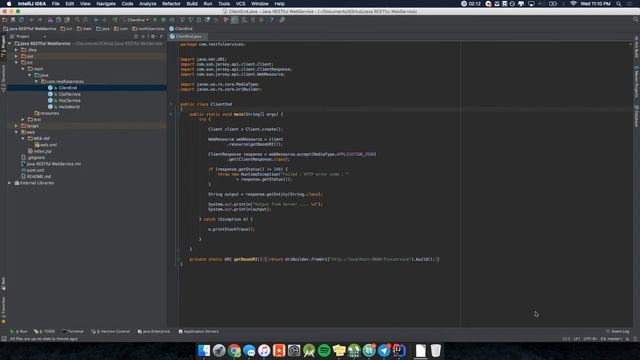Screen dimensions: 640x360
Task: Click the green Run button in toolbar
Action: tap(155, 20)
